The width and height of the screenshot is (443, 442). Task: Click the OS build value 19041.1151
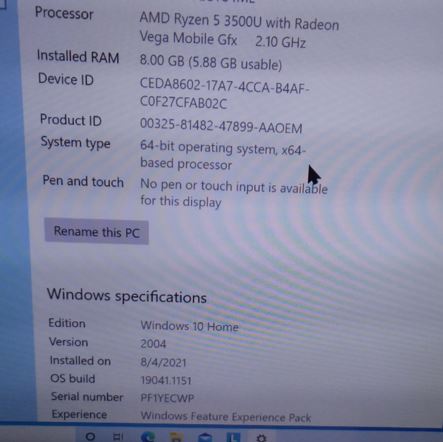[166, 380]
